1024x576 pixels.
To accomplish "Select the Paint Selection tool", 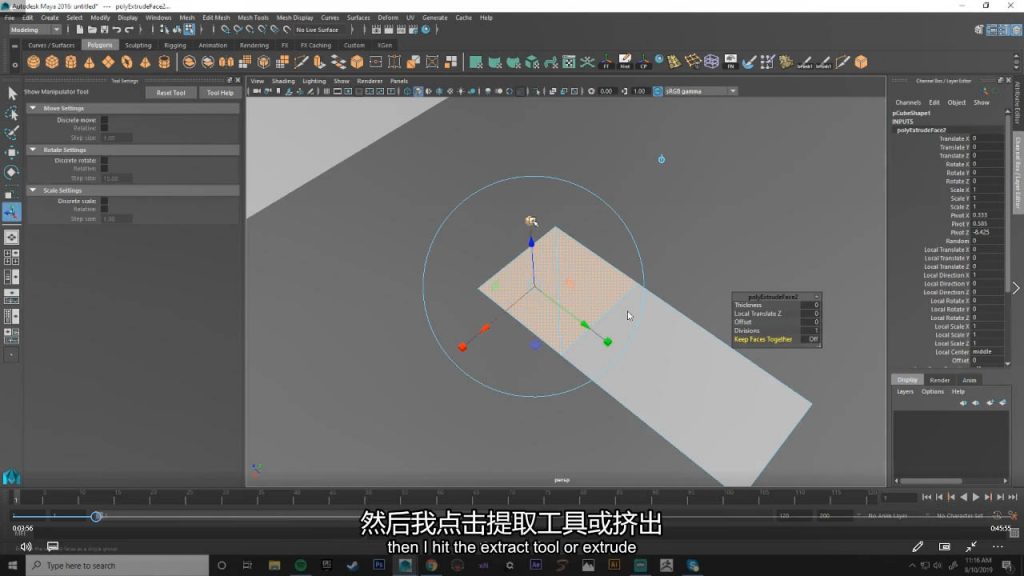I will (x=12, y=133).
